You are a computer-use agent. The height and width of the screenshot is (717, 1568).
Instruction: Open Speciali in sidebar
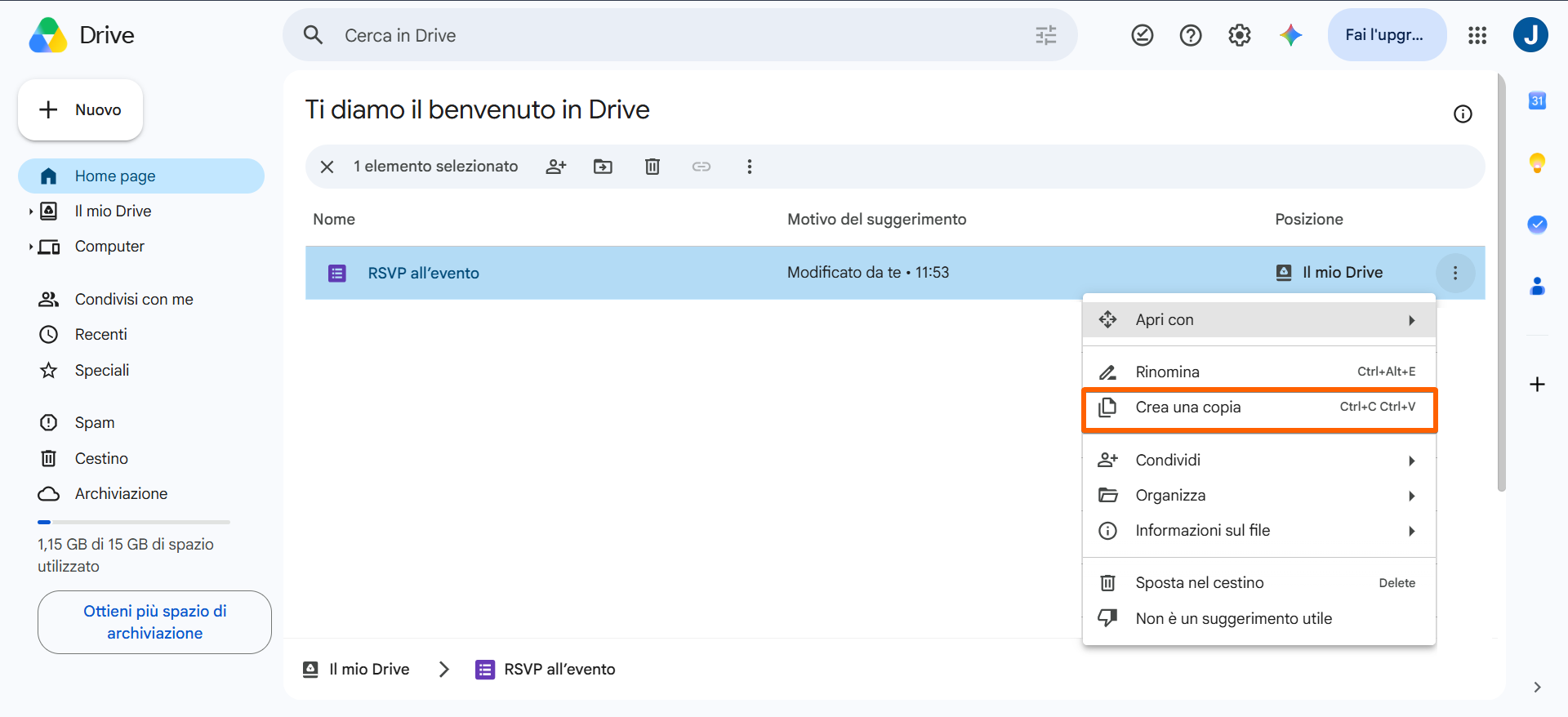pyautogui.click(x=141, y=371)
